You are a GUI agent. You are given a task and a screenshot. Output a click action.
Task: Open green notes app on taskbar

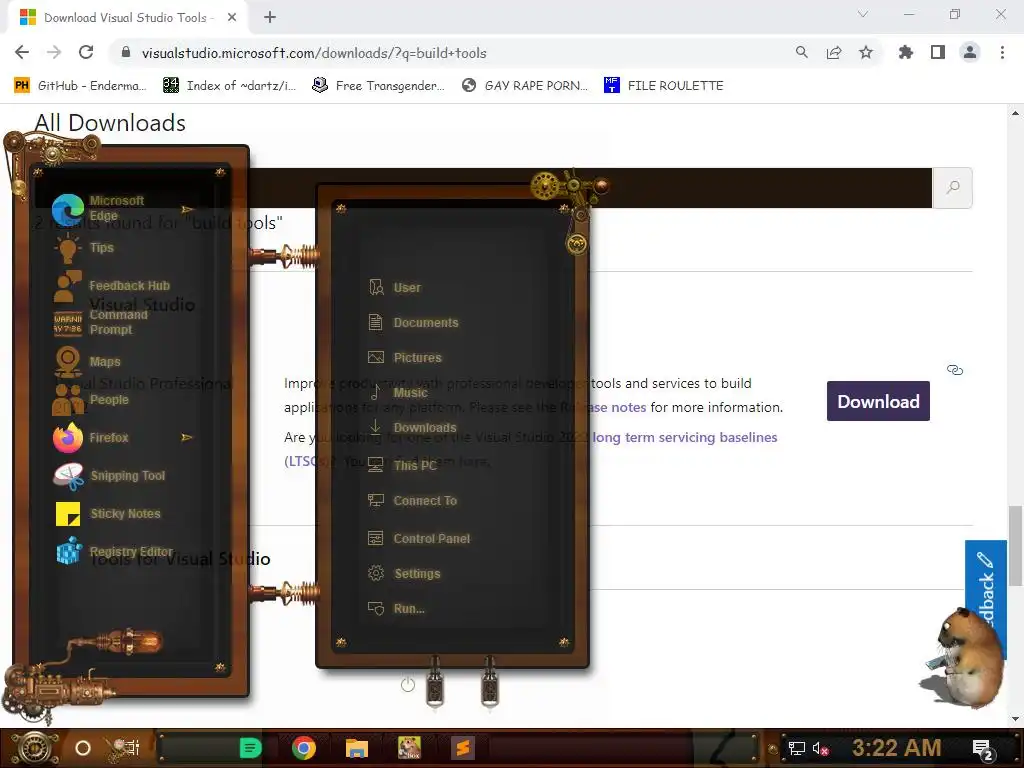click(250, 748)
